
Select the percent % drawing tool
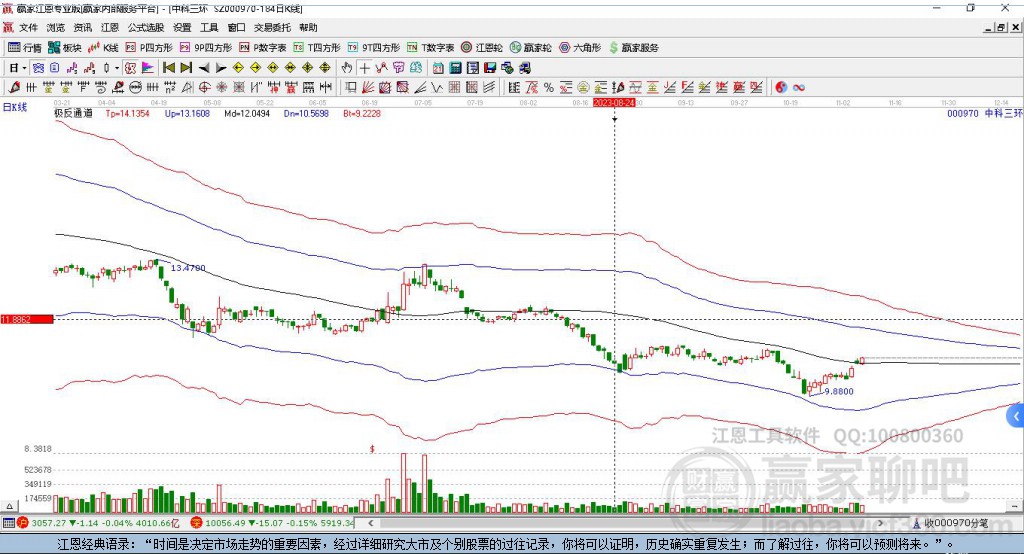549,87
